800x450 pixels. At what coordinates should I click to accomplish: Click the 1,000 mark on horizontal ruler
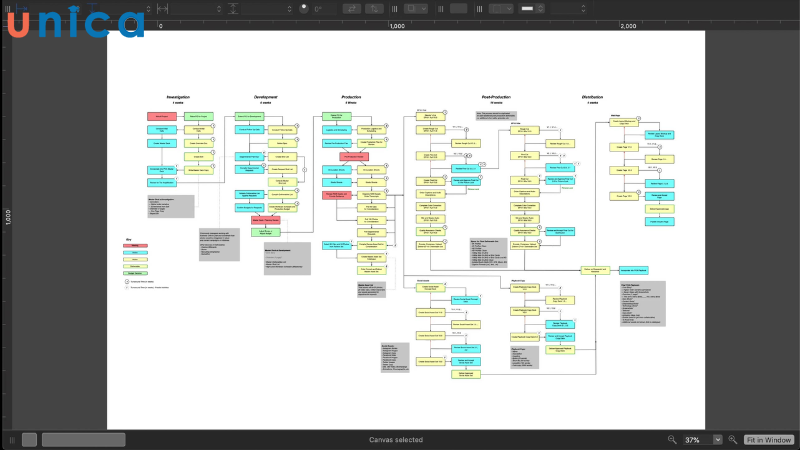tap(397, 25)
